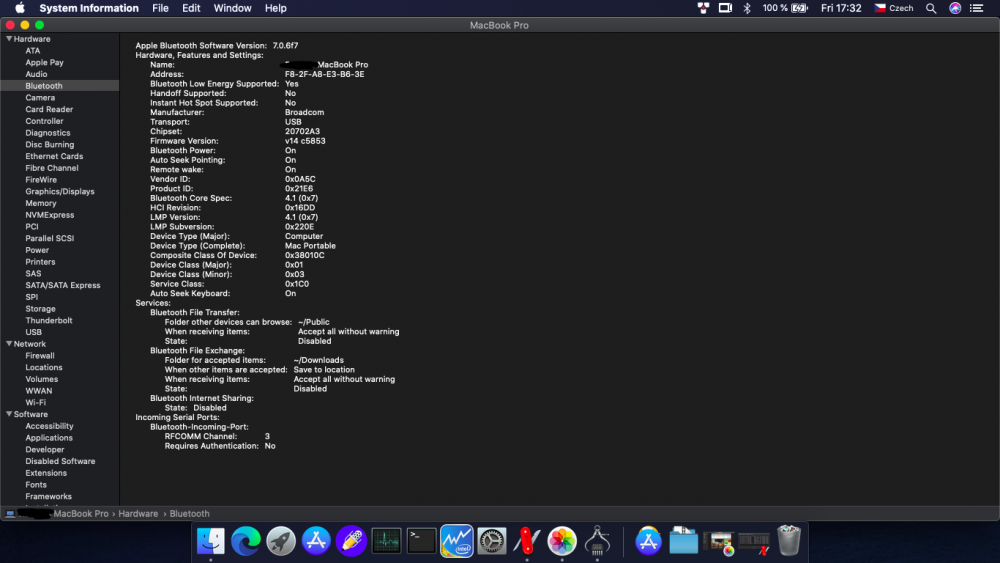
Task: Click the ~/Downloads folder value
Action: point(318,360)
